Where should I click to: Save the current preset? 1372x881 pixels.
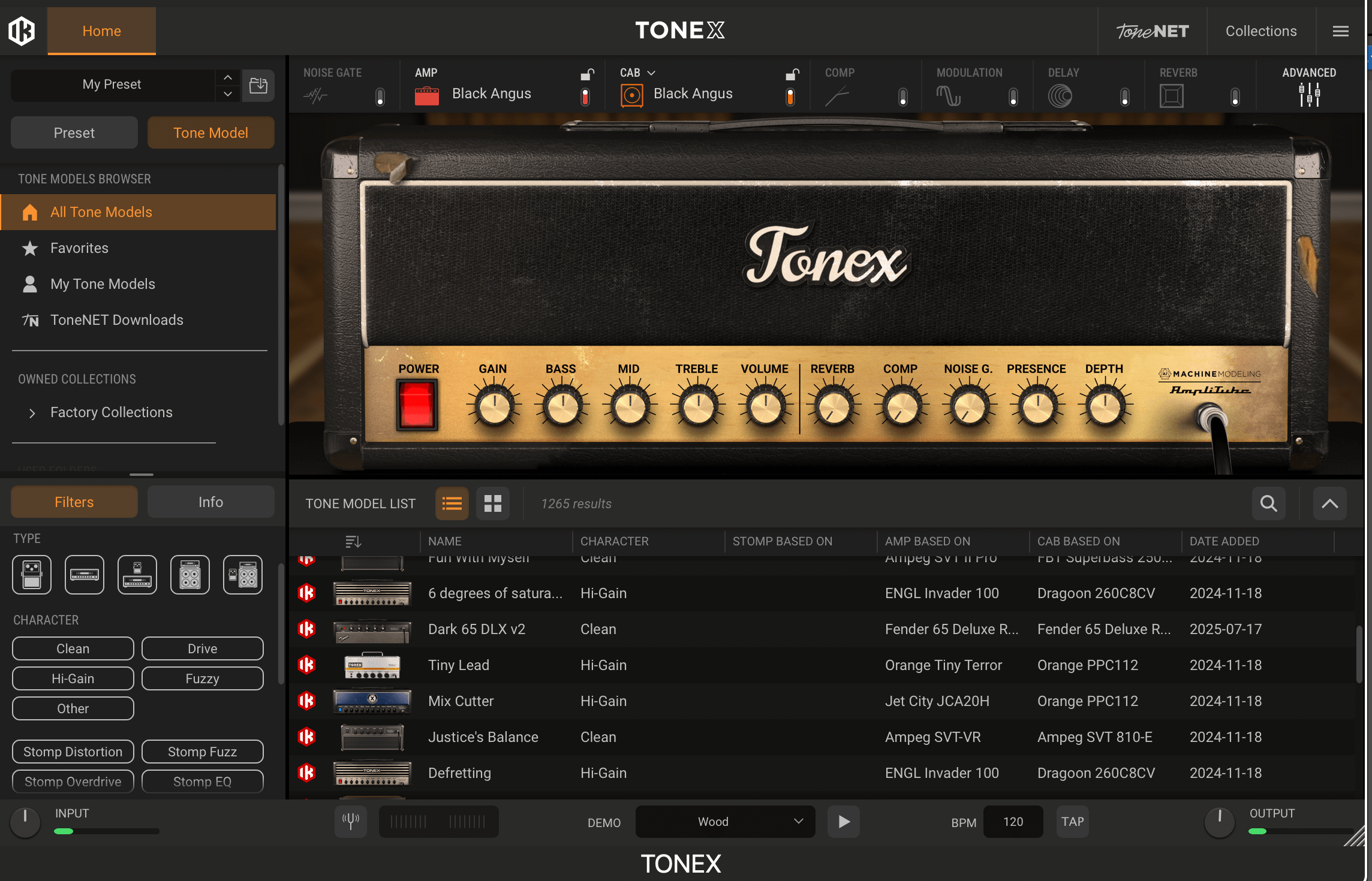tap(258, 85)
